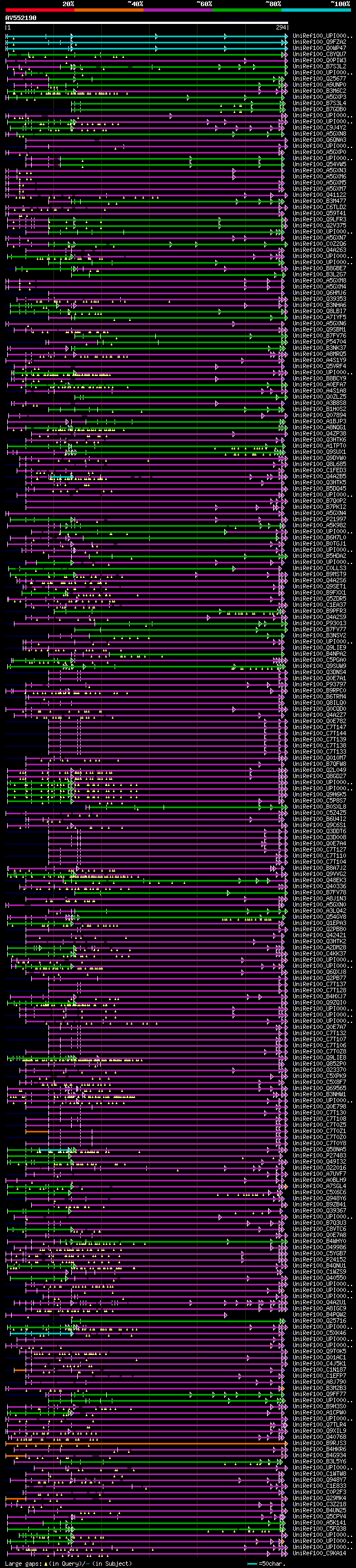
Task: Open UniRef100_Q8L685 hit name
Action: [319, 464]
